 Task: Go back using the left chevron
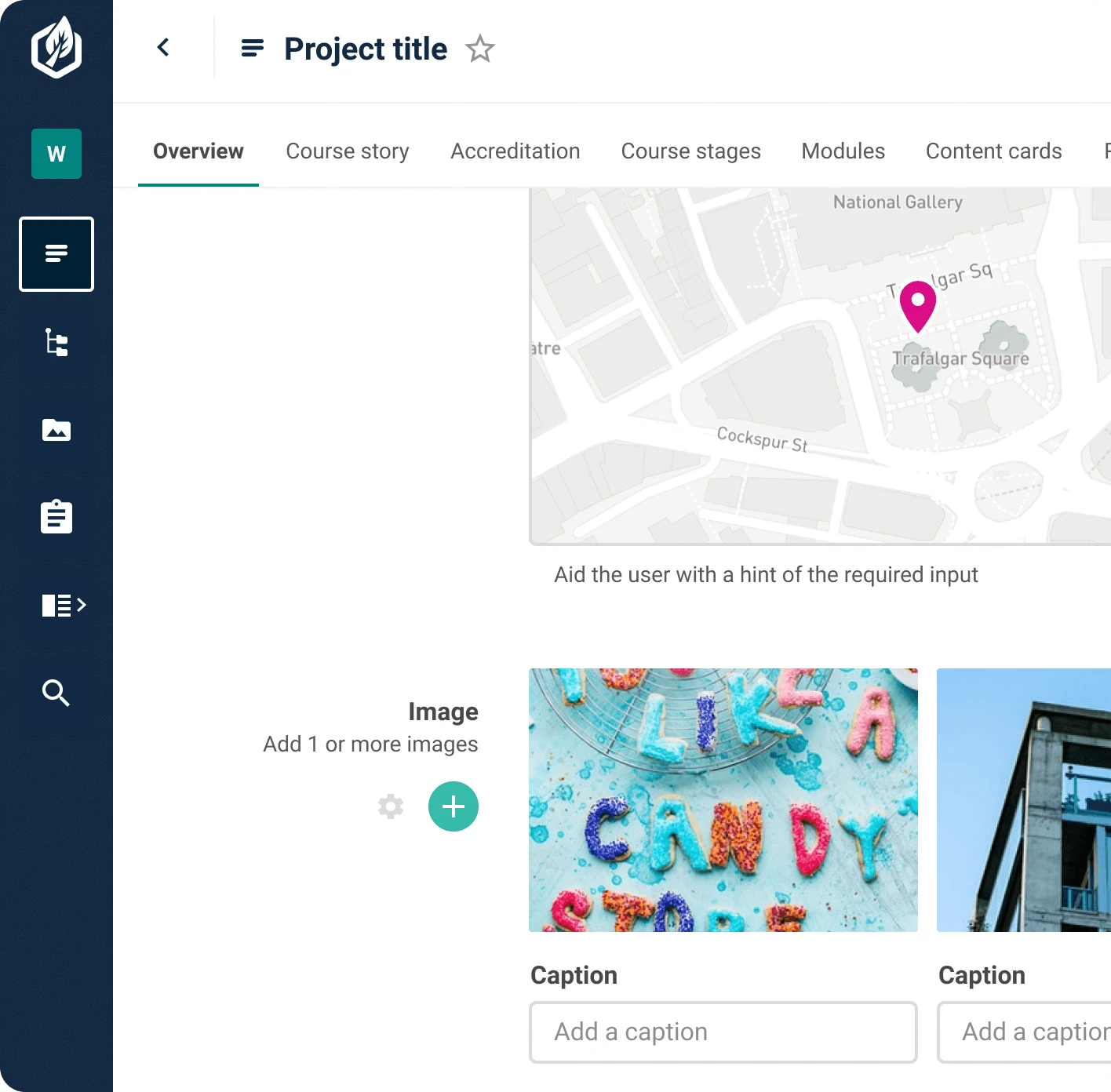click(x=163, y=48)
